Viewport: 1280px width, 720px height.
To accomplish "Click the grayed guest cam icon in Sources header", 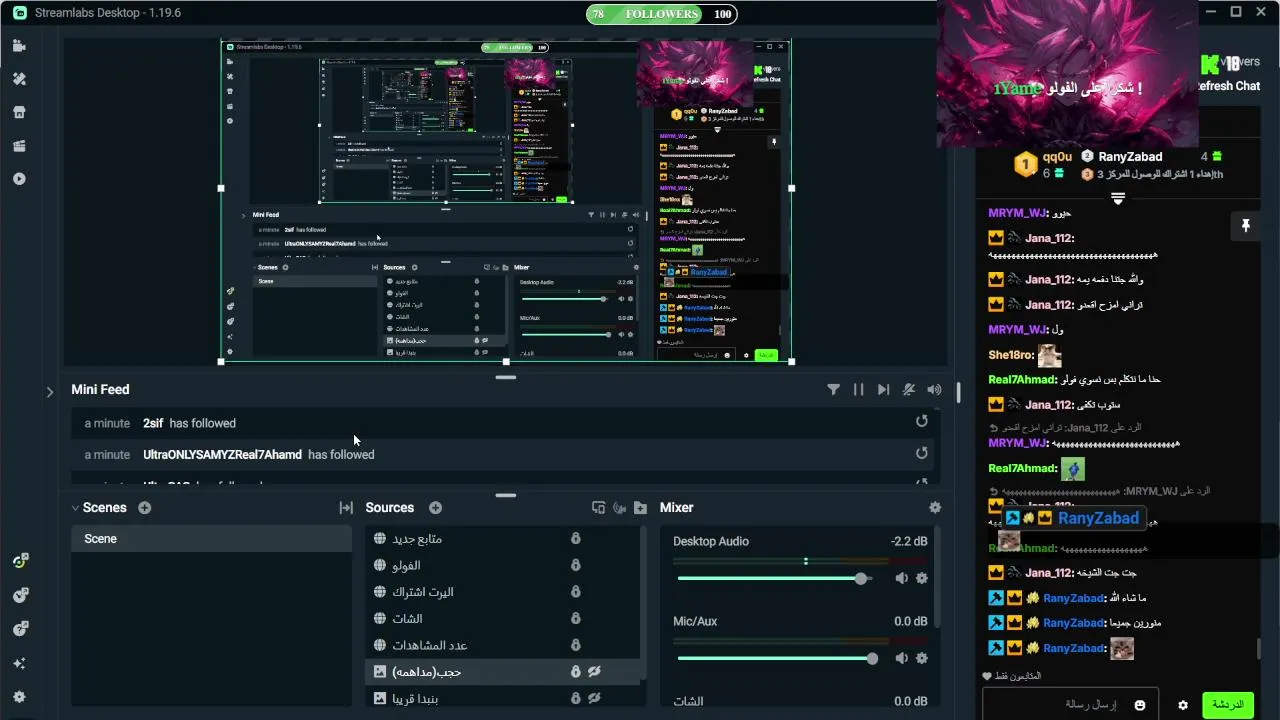I will click(619, 508).
